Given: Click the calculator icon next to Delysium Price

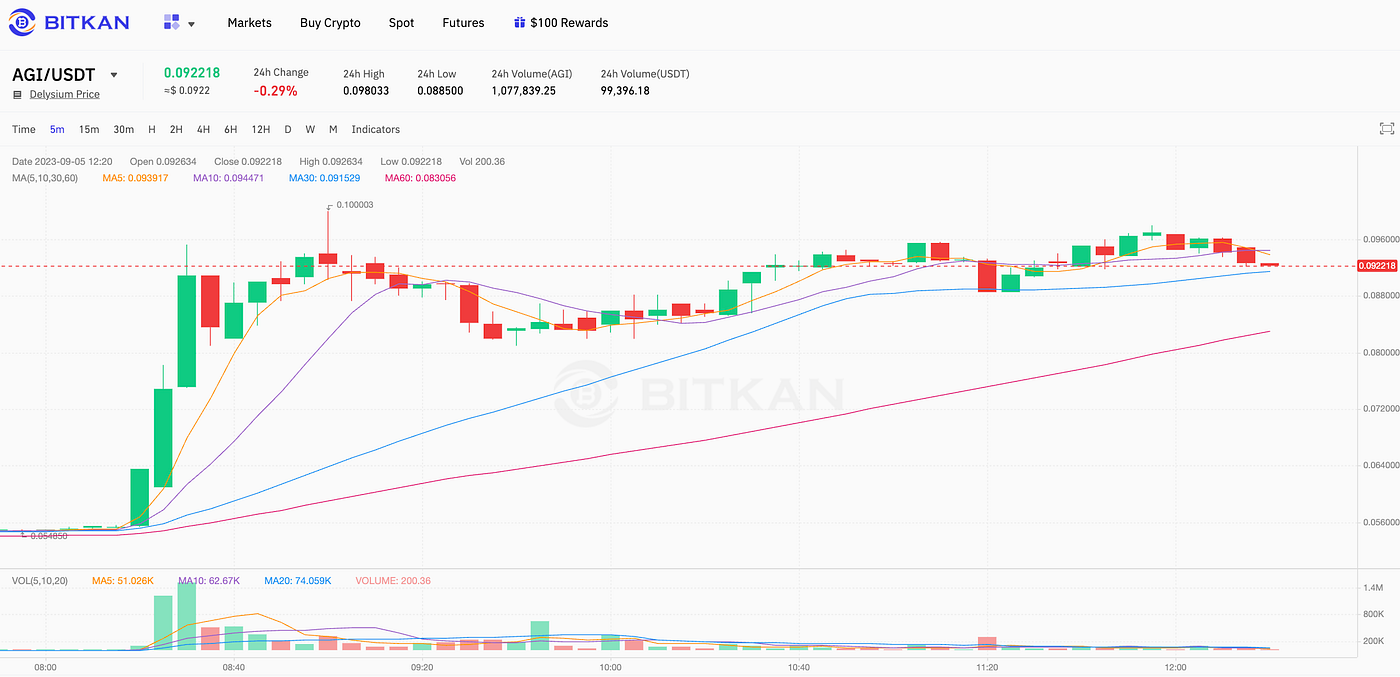Looking at the screenshot, I should (x=16, y=93).
